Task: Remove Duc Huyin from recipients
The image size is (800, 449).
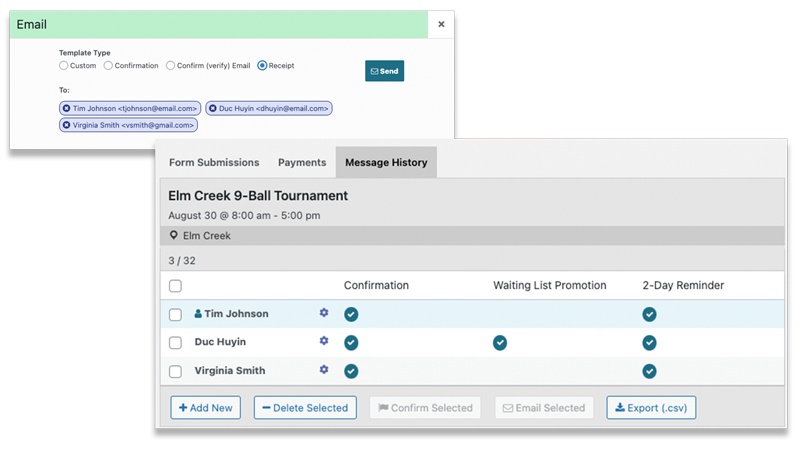Action: tap(212, 108)
